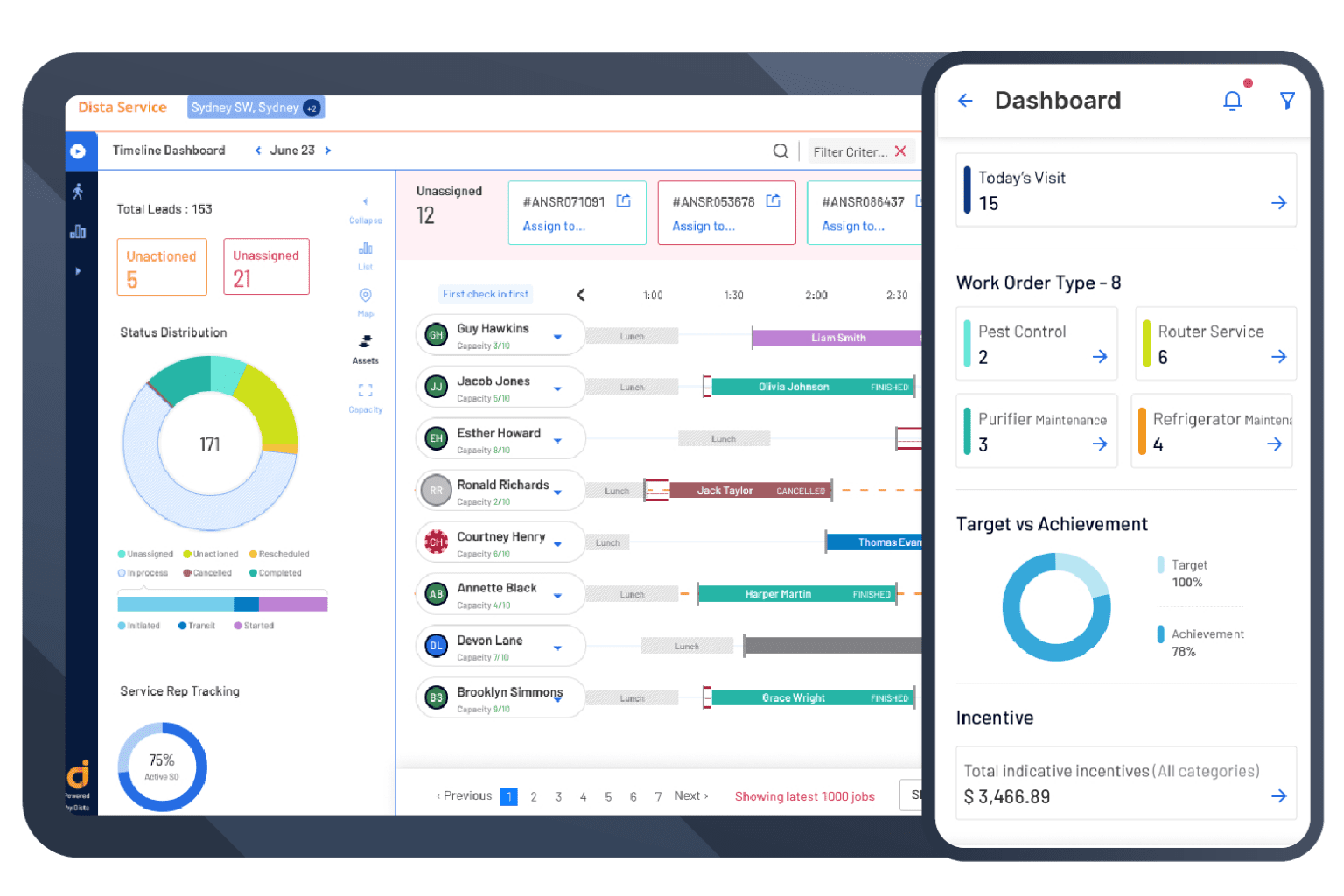Click the search magnifier icon
1344x896 pixels.
(x=780, y=150)
